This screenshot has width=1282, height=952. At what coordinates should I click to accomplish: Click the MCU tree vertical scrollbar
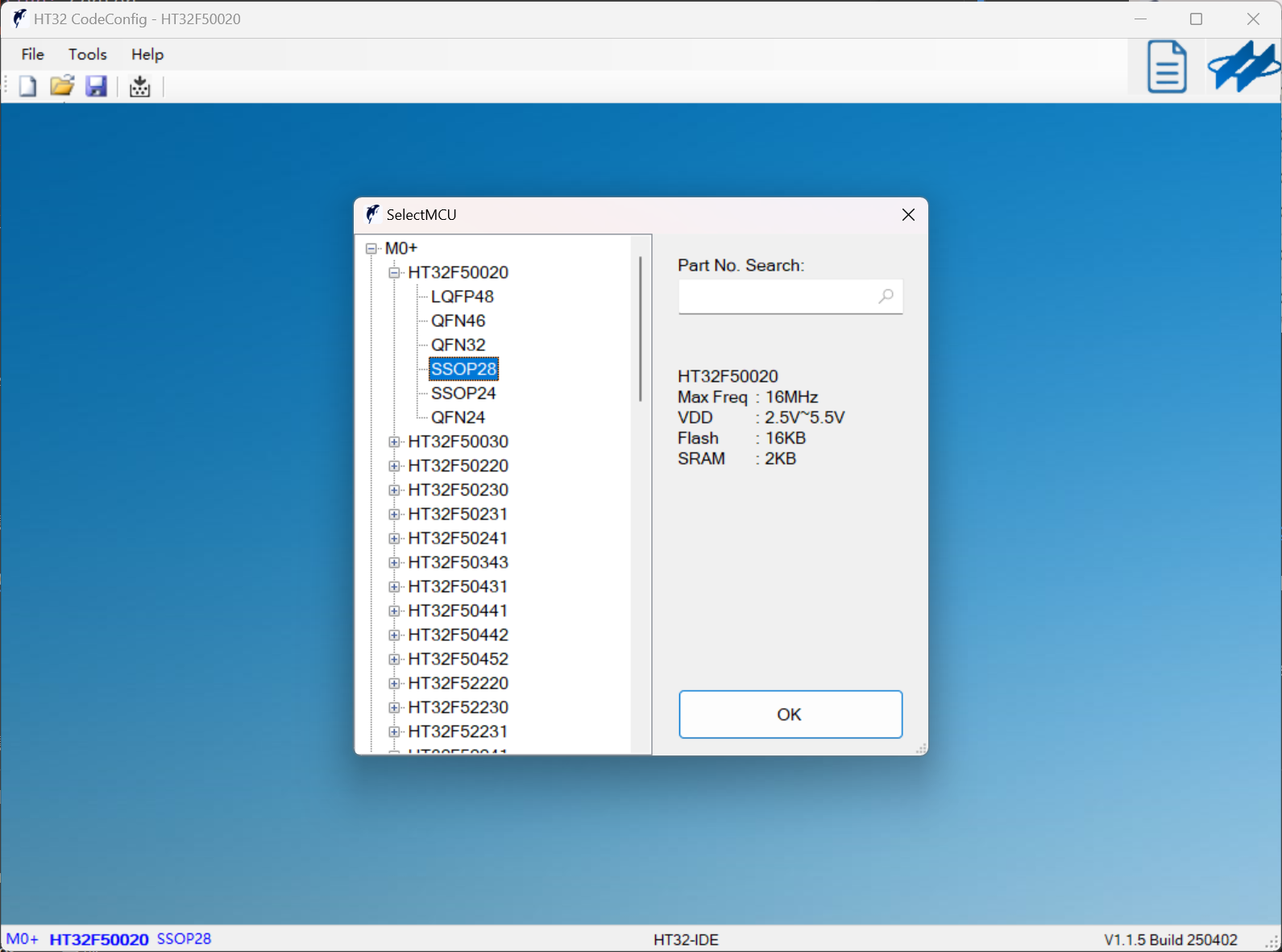tap(641, 330)
